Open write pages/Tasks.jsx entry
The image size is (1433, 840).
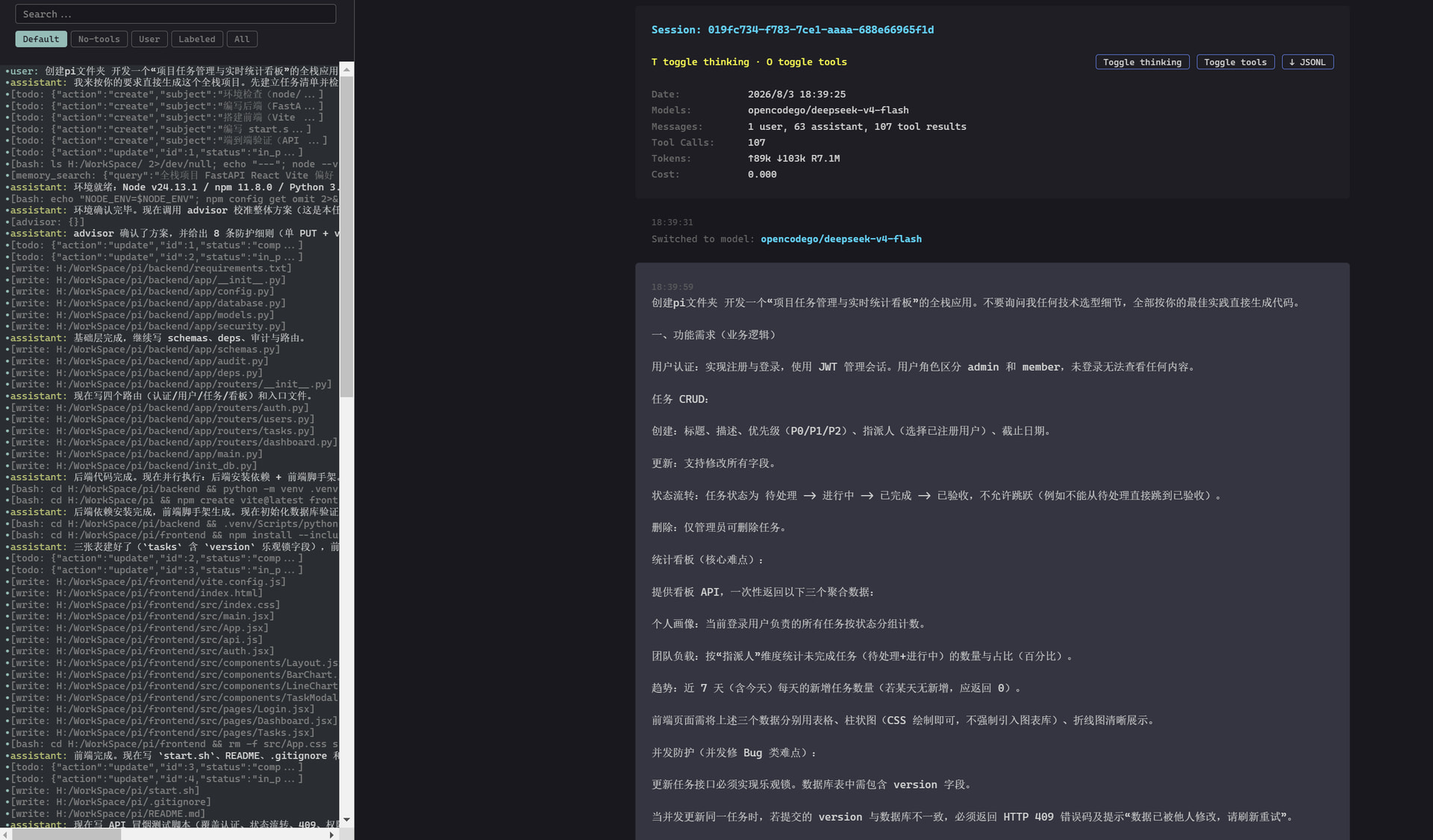(163, 733)
